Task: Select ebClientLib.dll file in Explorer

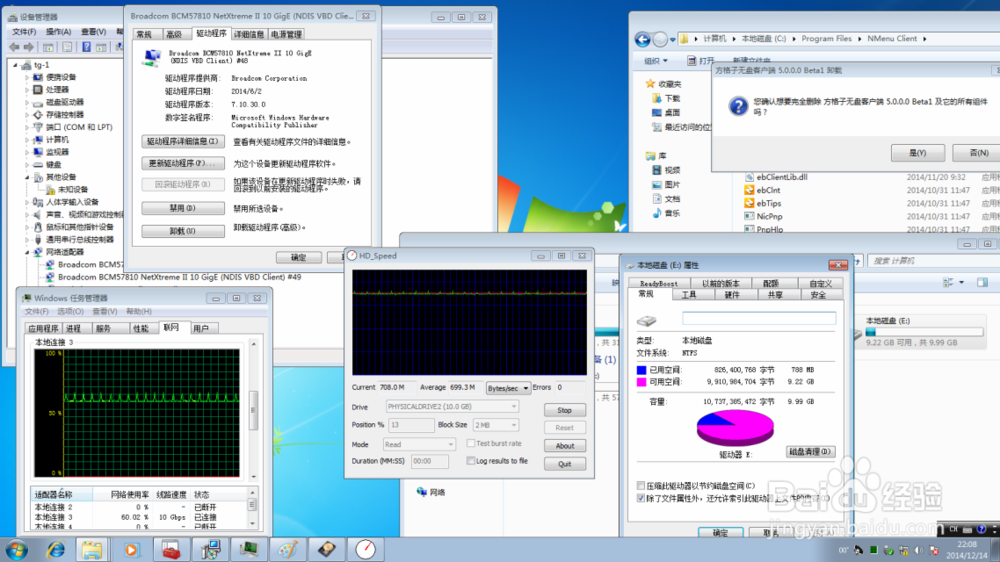Action: click(x=782, y=177)
